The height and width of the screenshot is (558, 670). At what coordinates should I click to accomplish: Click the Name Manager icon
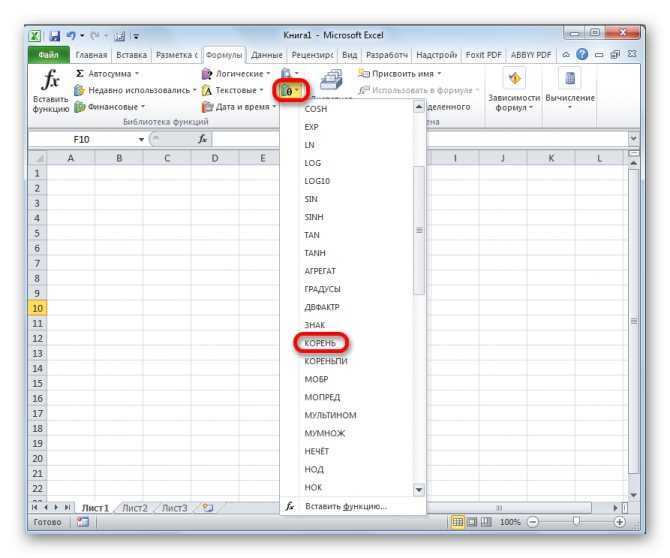[x=332, y=80]
